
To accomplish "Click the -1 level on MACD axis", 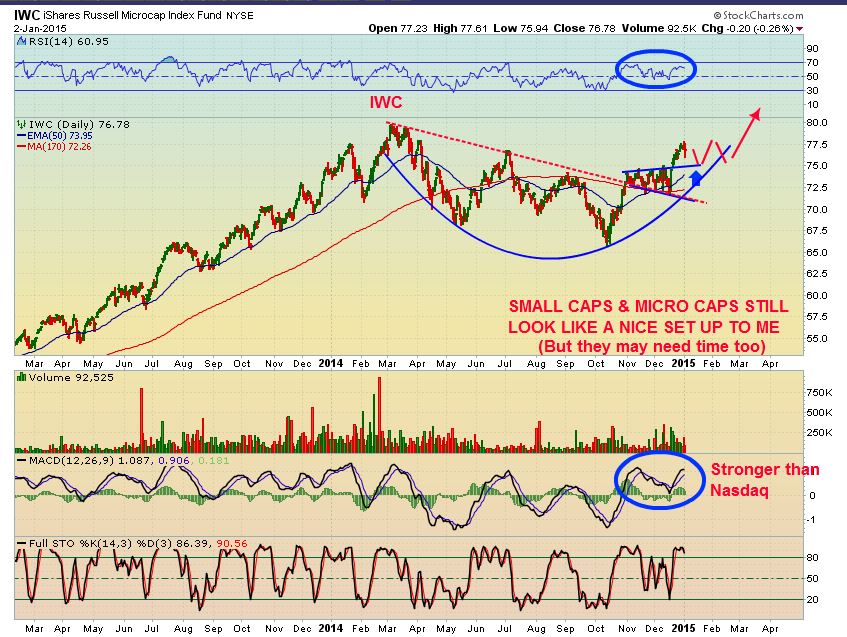I will pyautogui.click(x=811, y=520).
